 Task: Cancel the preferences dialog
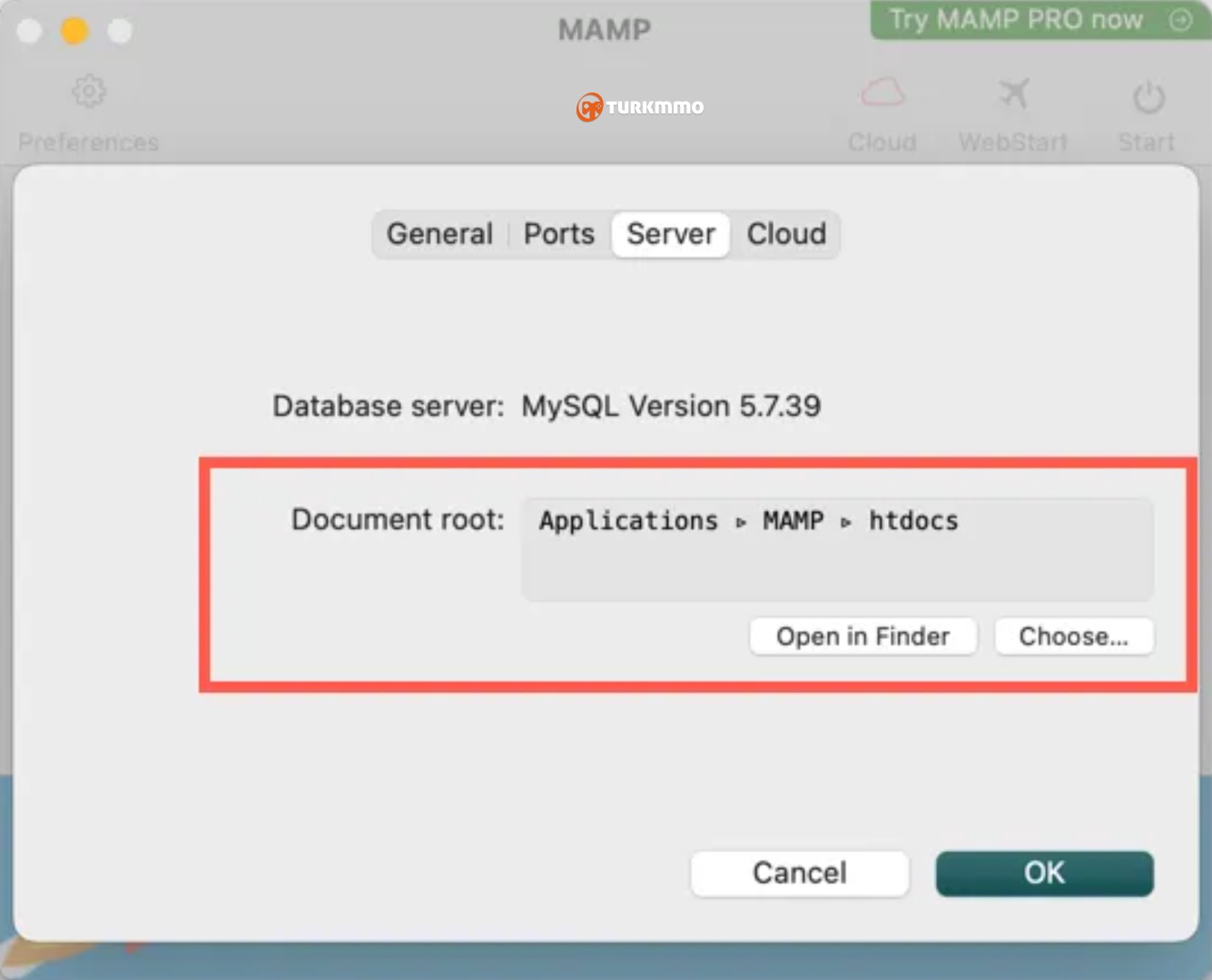pos(800,873)
